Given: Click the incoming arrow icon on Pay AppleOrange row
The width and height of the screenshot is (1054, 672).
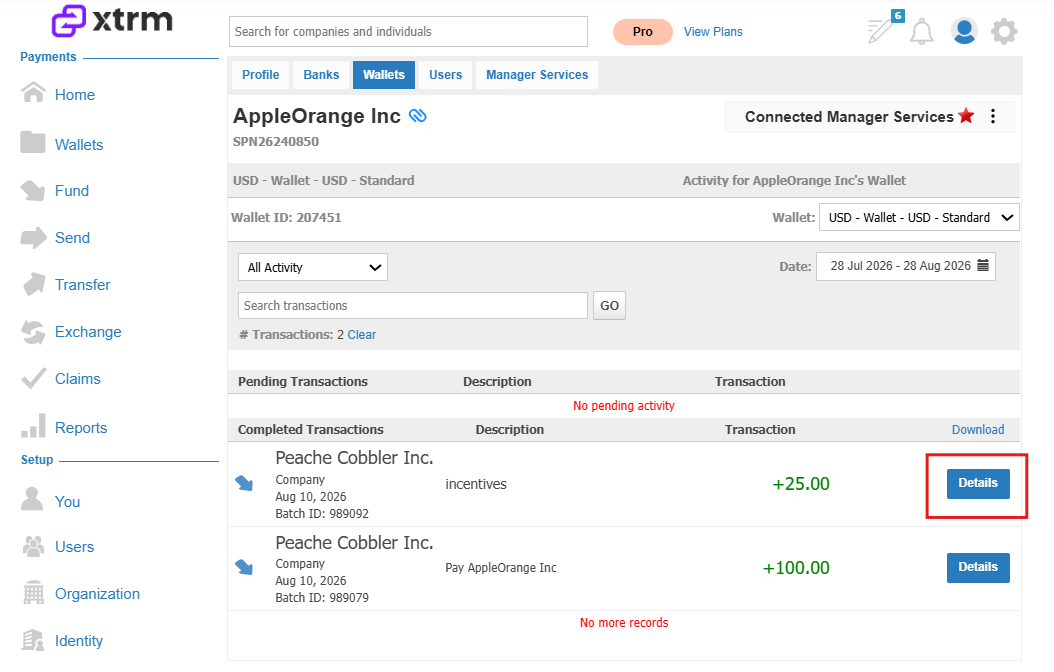Looking at the screenshot, I should point(244,567).
